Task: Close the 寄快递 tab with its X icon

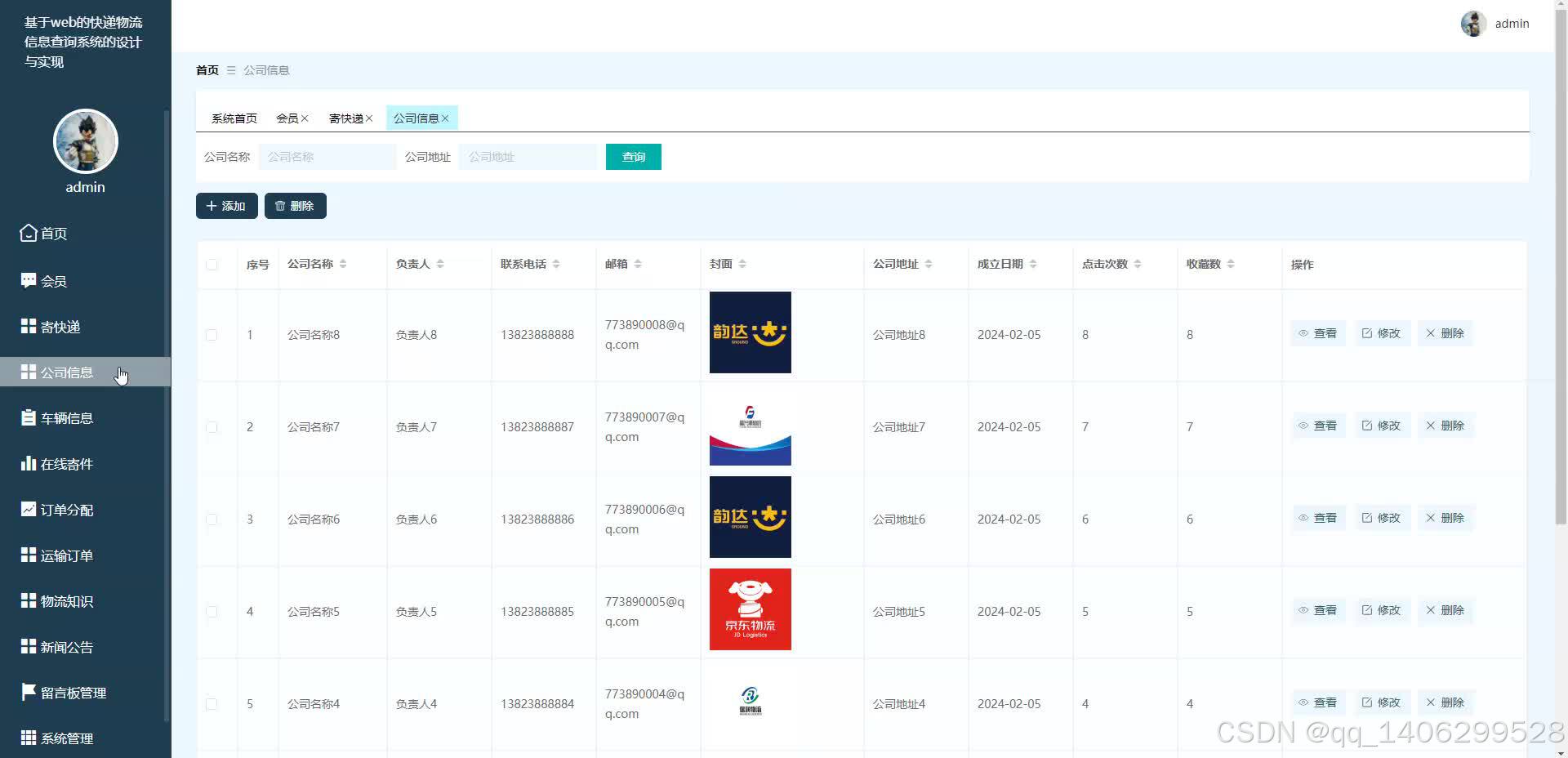Action: 369,118
